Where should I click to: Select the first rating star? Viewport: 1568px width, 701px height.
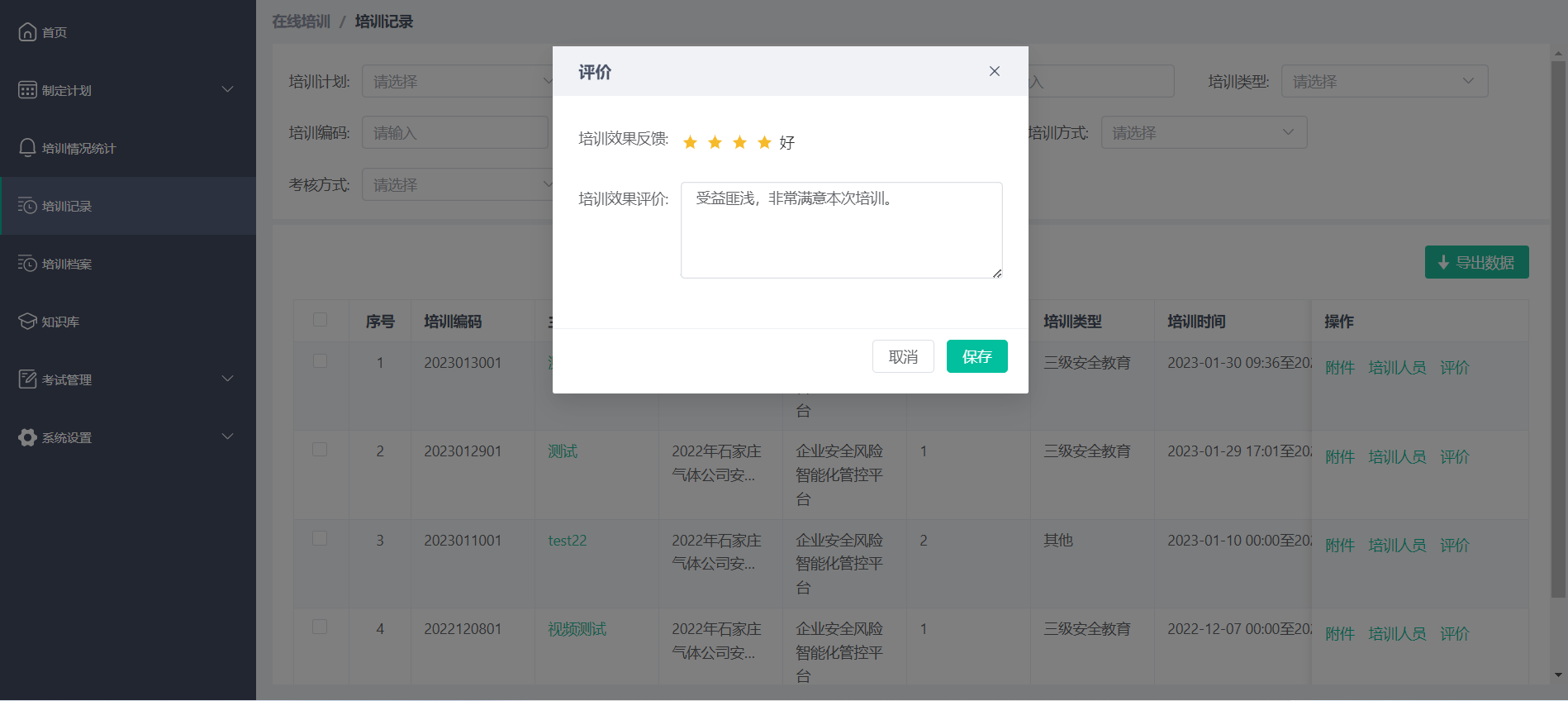(x=690, y=142)
